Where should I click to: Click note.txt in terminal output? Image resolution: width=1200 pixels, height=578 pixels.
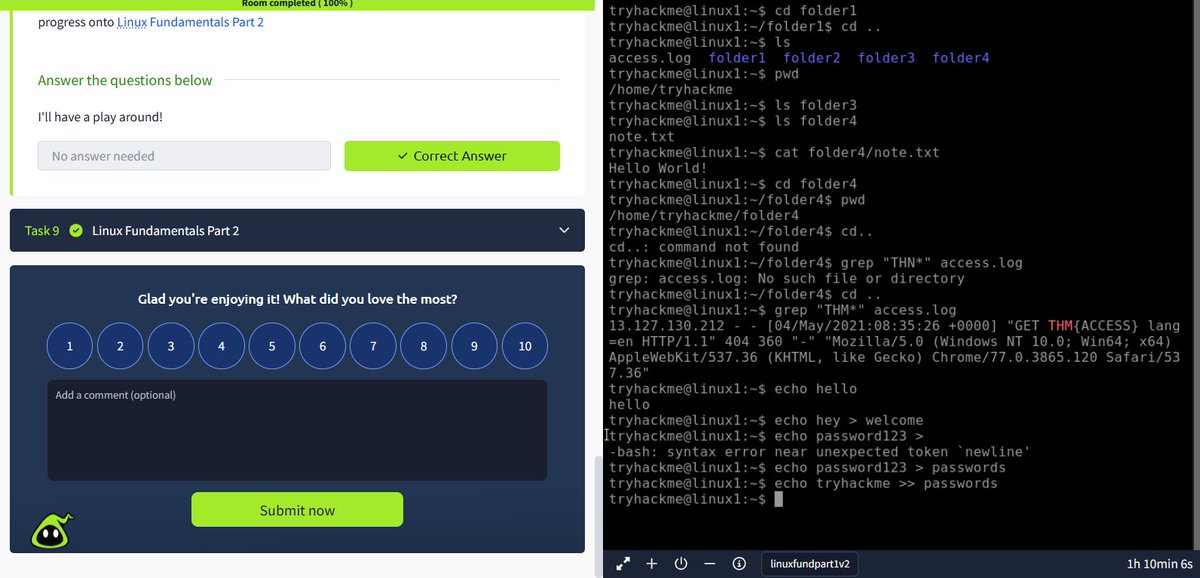pos(642,137)
